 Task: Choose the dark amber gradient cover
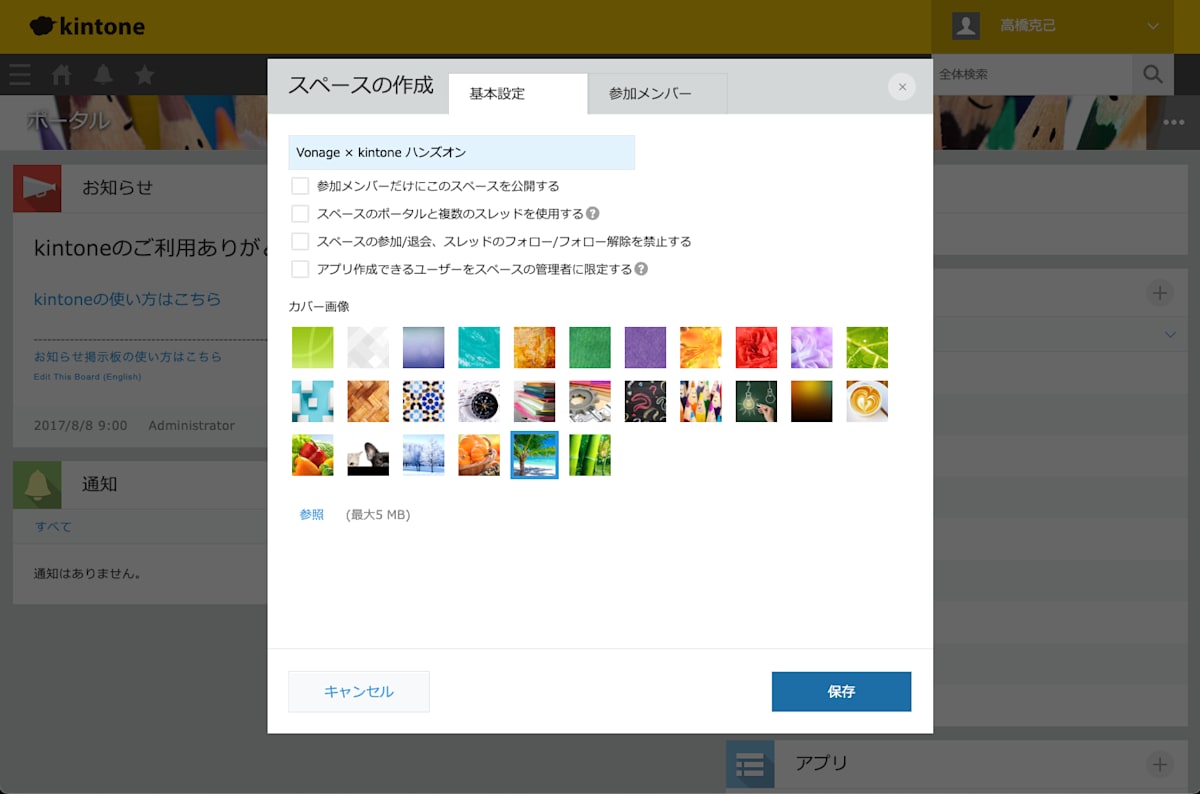tap(812, 401)
